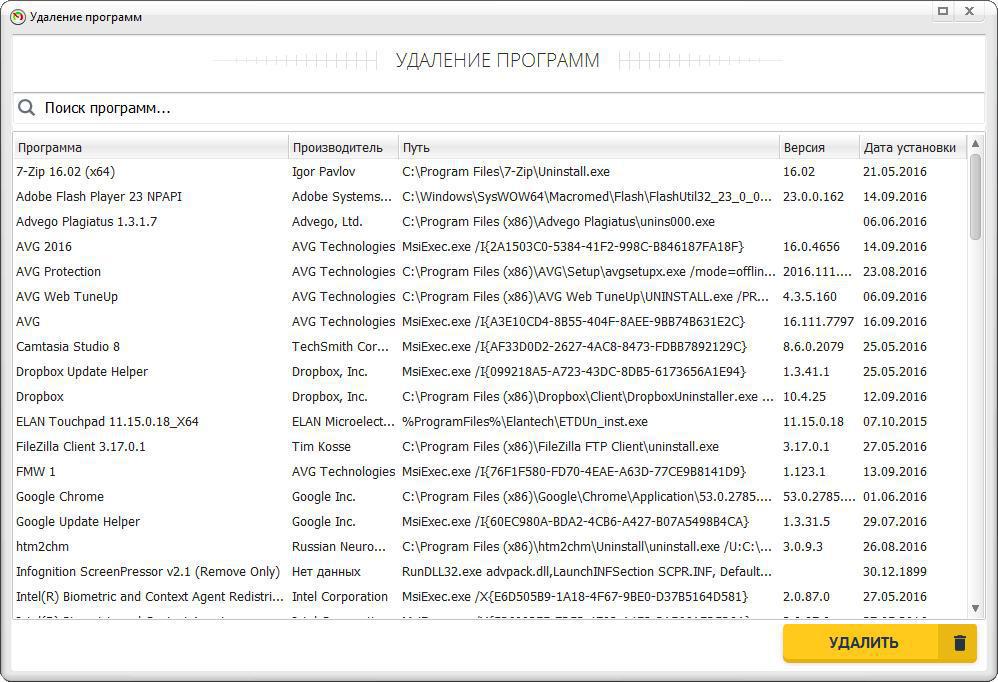998x682 pixels.
Task: Maximize the Удаление программ window
Action: click(943, 11)
